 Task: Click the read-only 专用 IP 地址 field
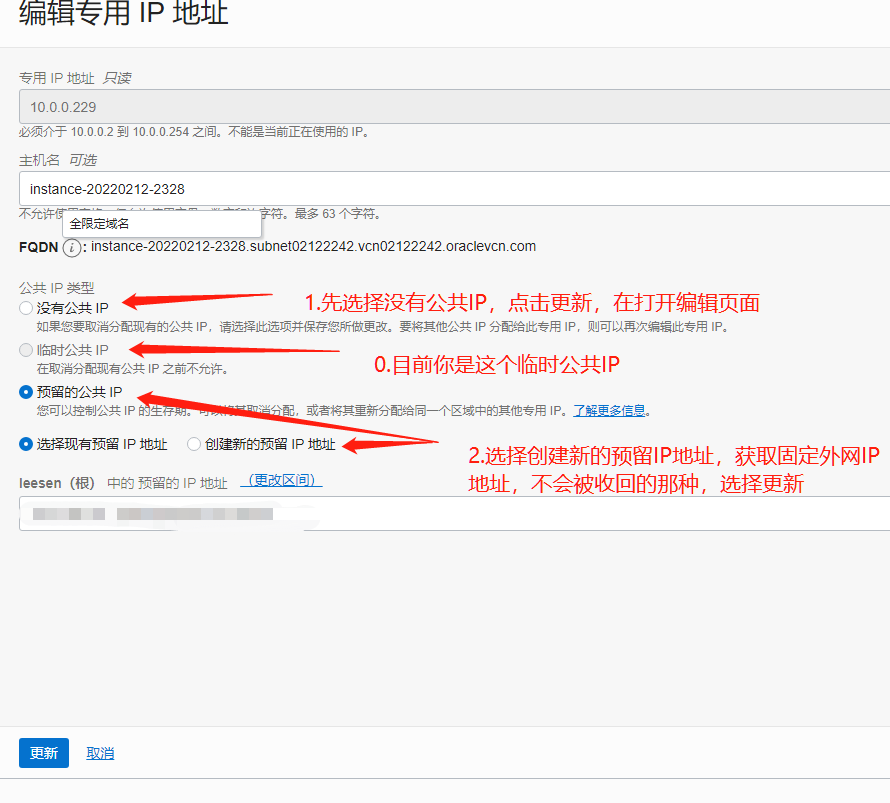coord(454,106)
